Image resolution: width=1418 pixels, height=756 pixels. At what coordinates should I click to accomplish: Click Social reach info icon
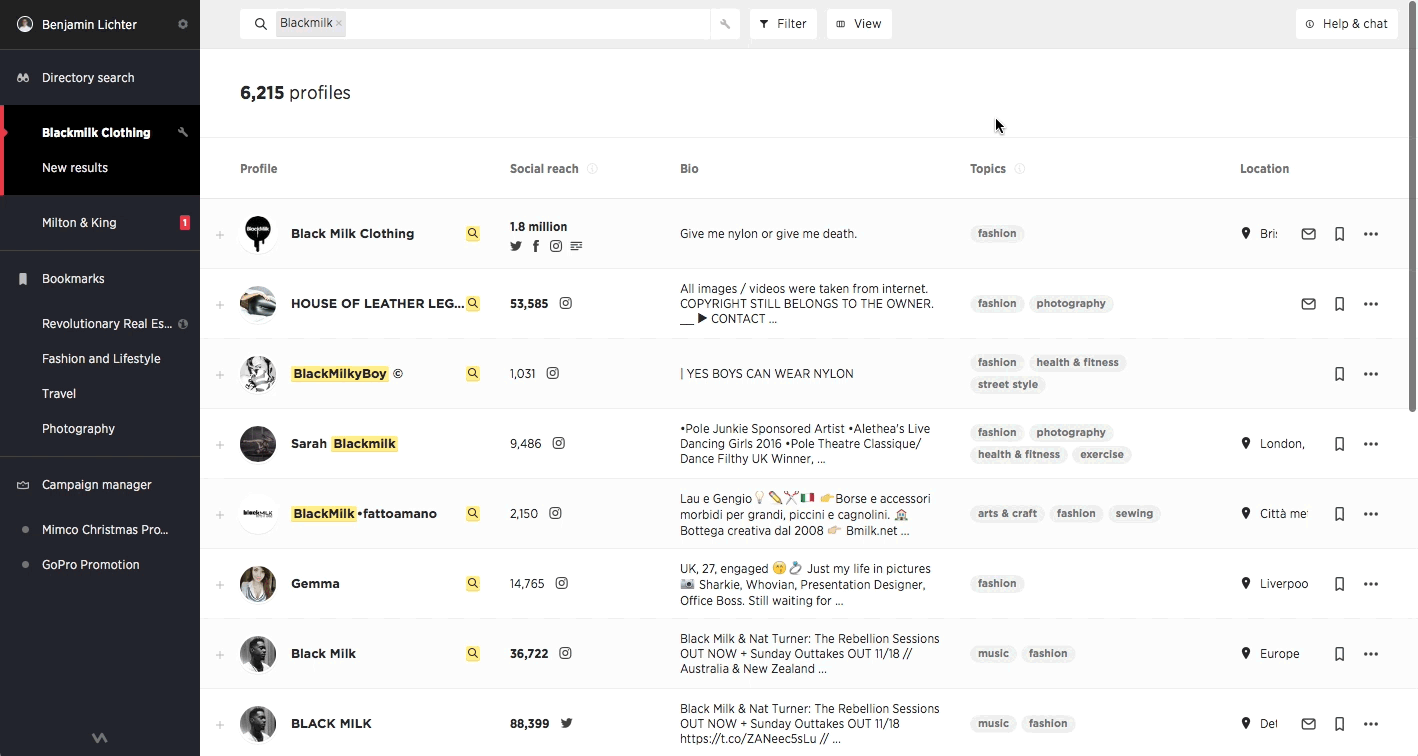point(592,169)
